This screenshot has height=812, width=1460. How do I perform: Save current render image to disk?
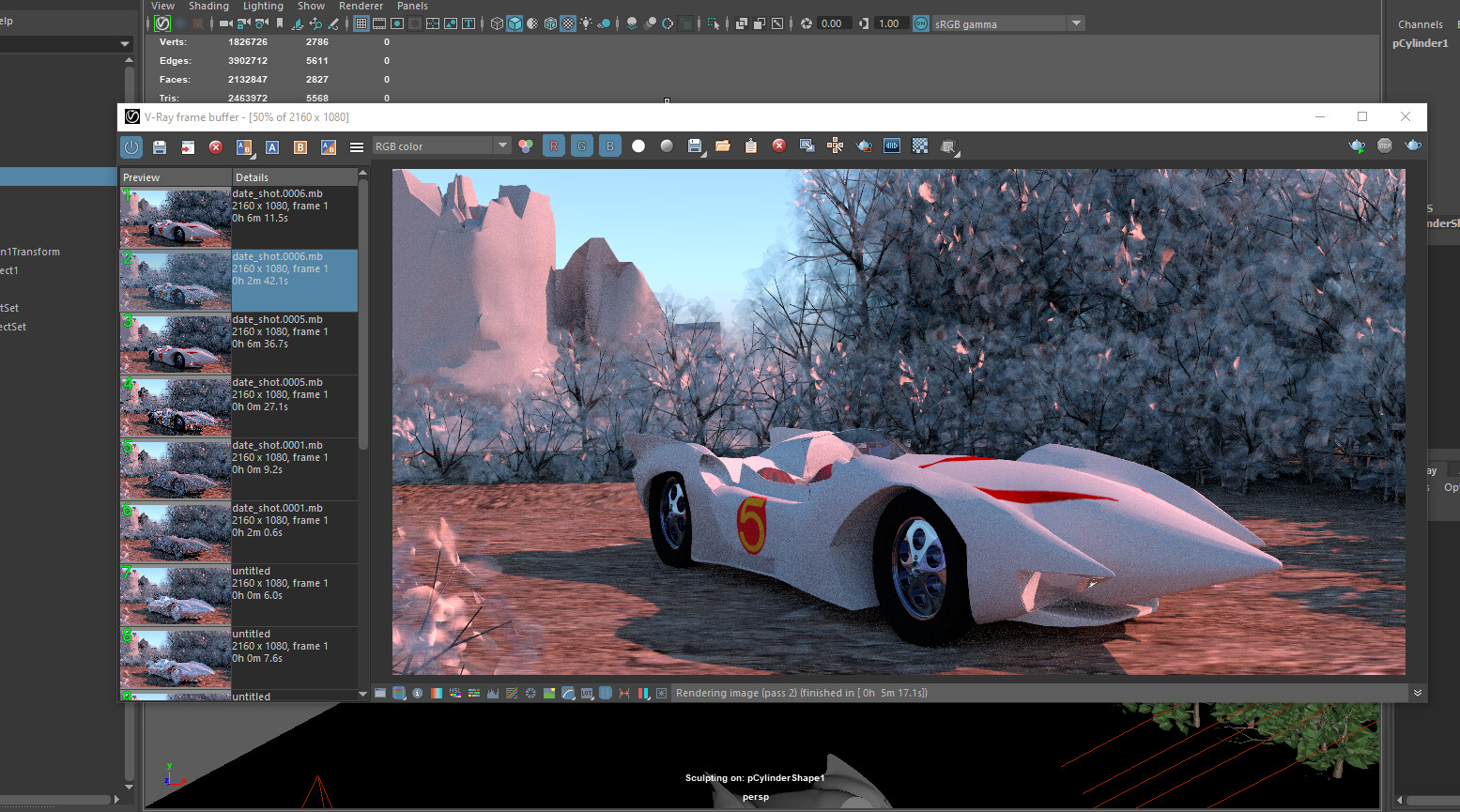(x=696, y=146)
